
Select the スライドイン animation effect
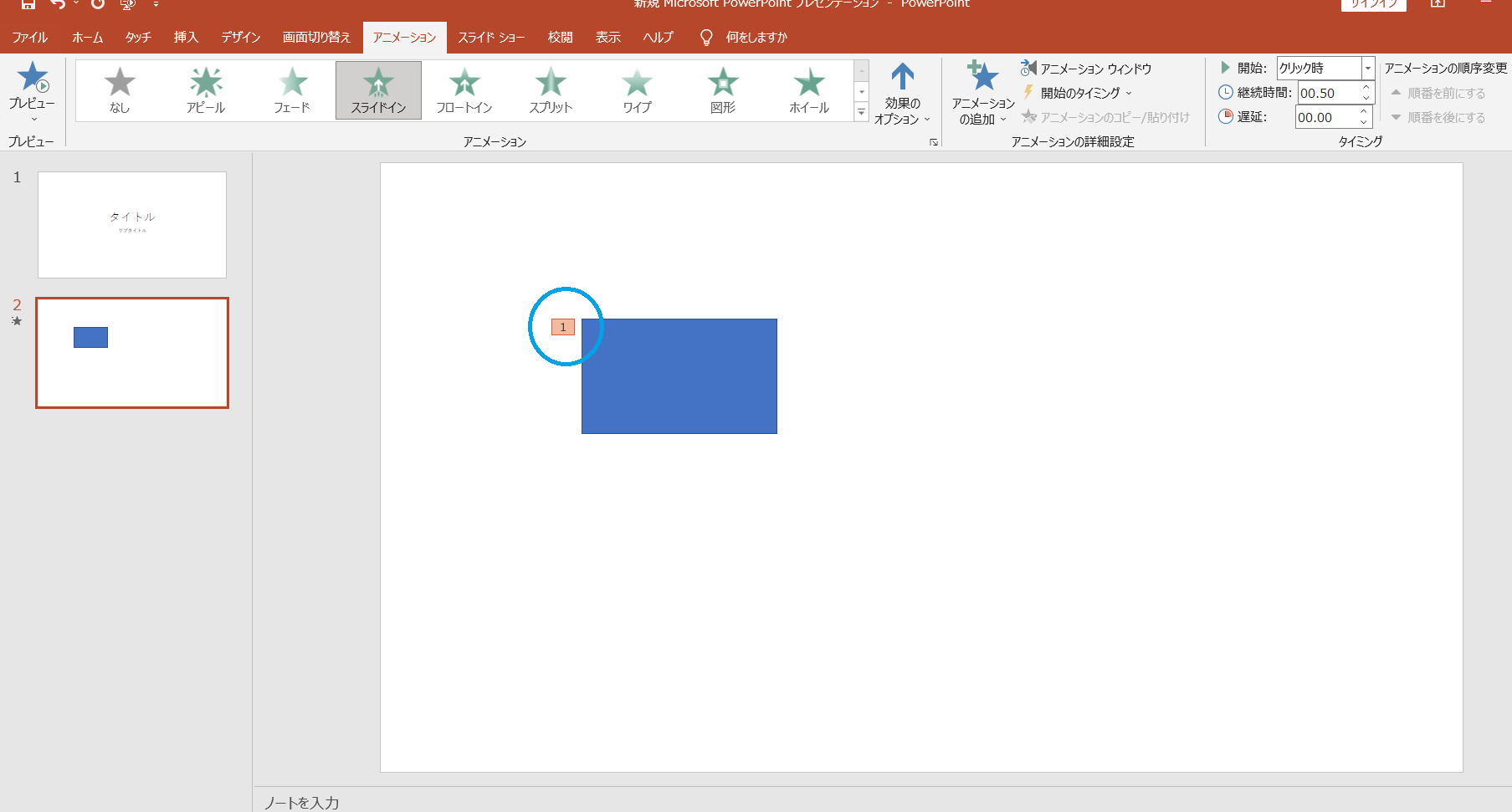[x=377, y=89]
